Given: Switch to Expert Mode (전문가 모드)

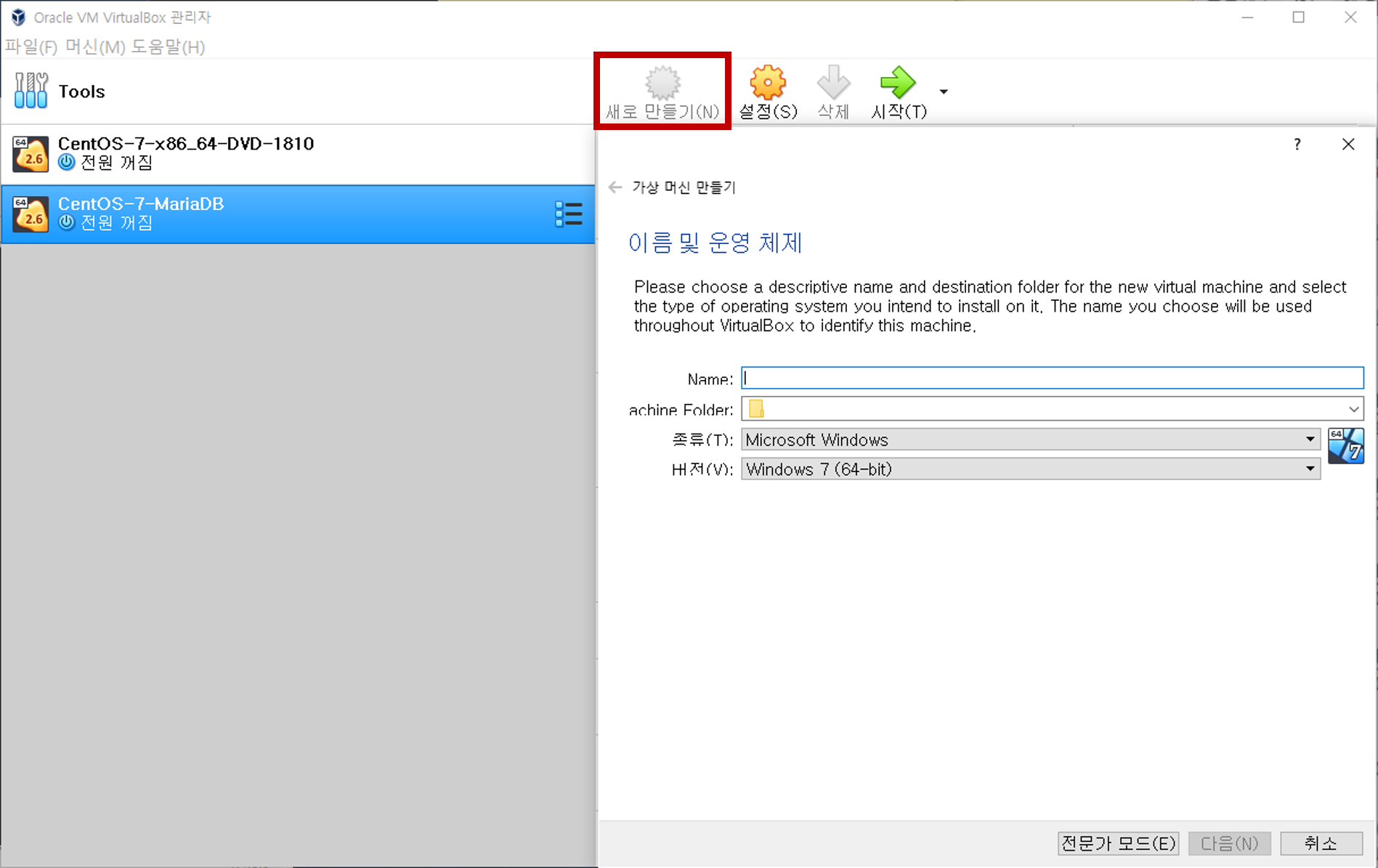Looking at the screenshot, I should point(1118,843).
